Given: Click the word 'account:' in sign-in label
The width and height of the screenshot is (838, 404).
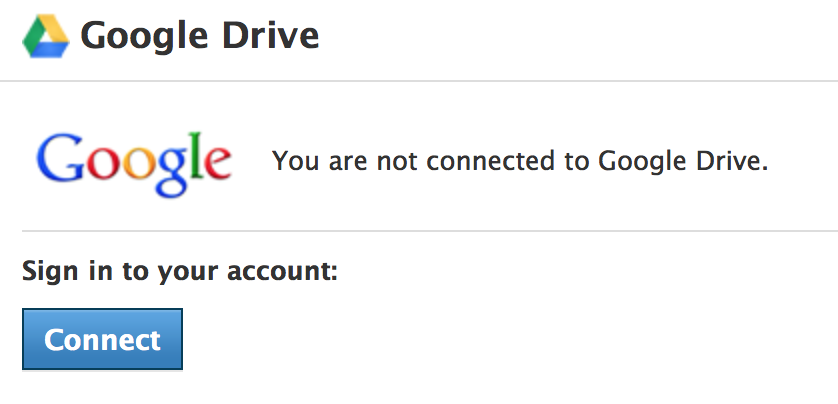Looking at the screenshot, I should click(x=285, y=270).
